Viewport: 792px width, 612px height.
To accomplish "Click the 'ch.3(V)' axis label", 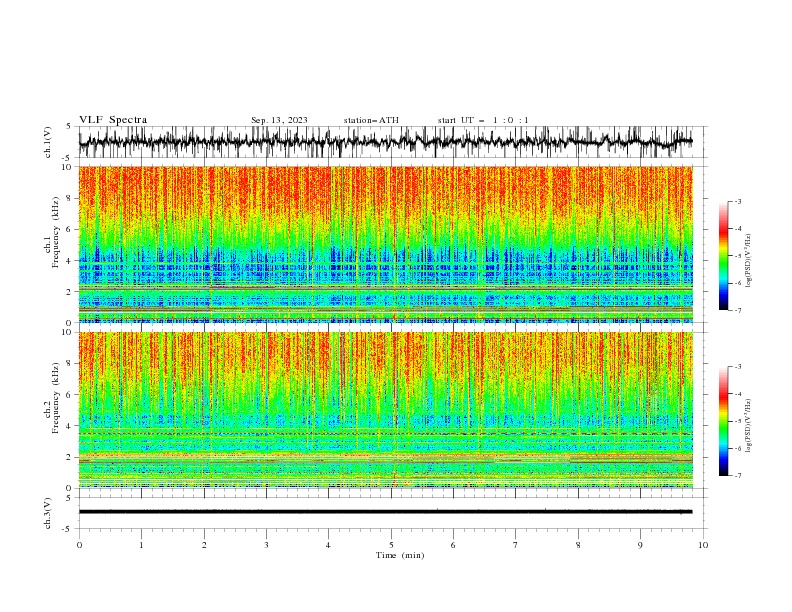I will click(48, 513).
